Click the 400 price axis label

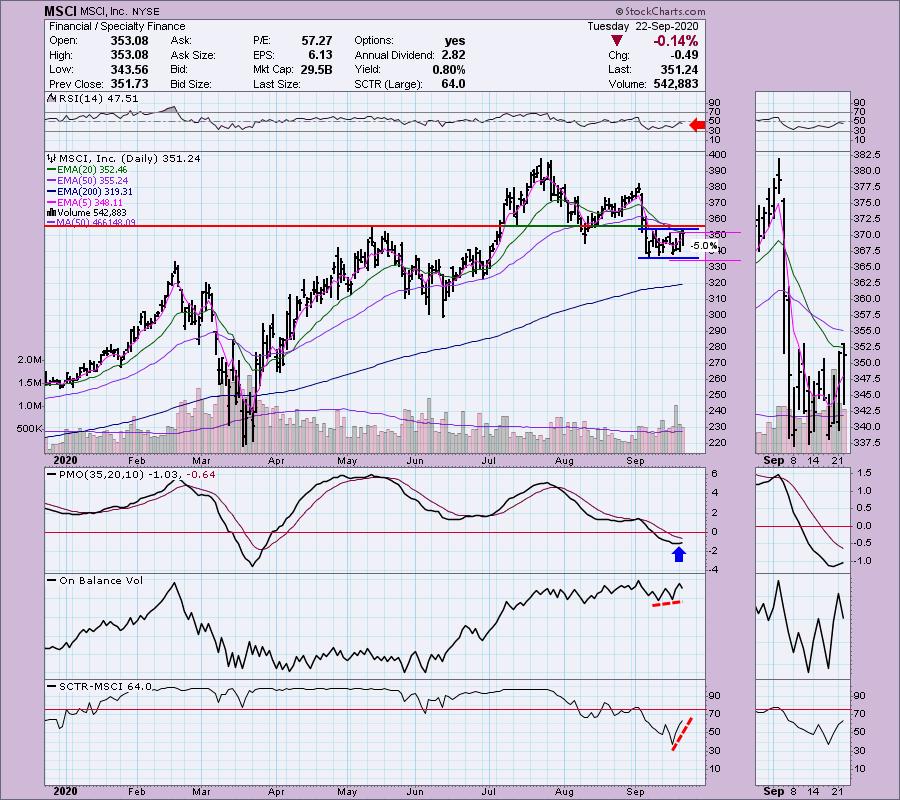click(x=718, y=155)
